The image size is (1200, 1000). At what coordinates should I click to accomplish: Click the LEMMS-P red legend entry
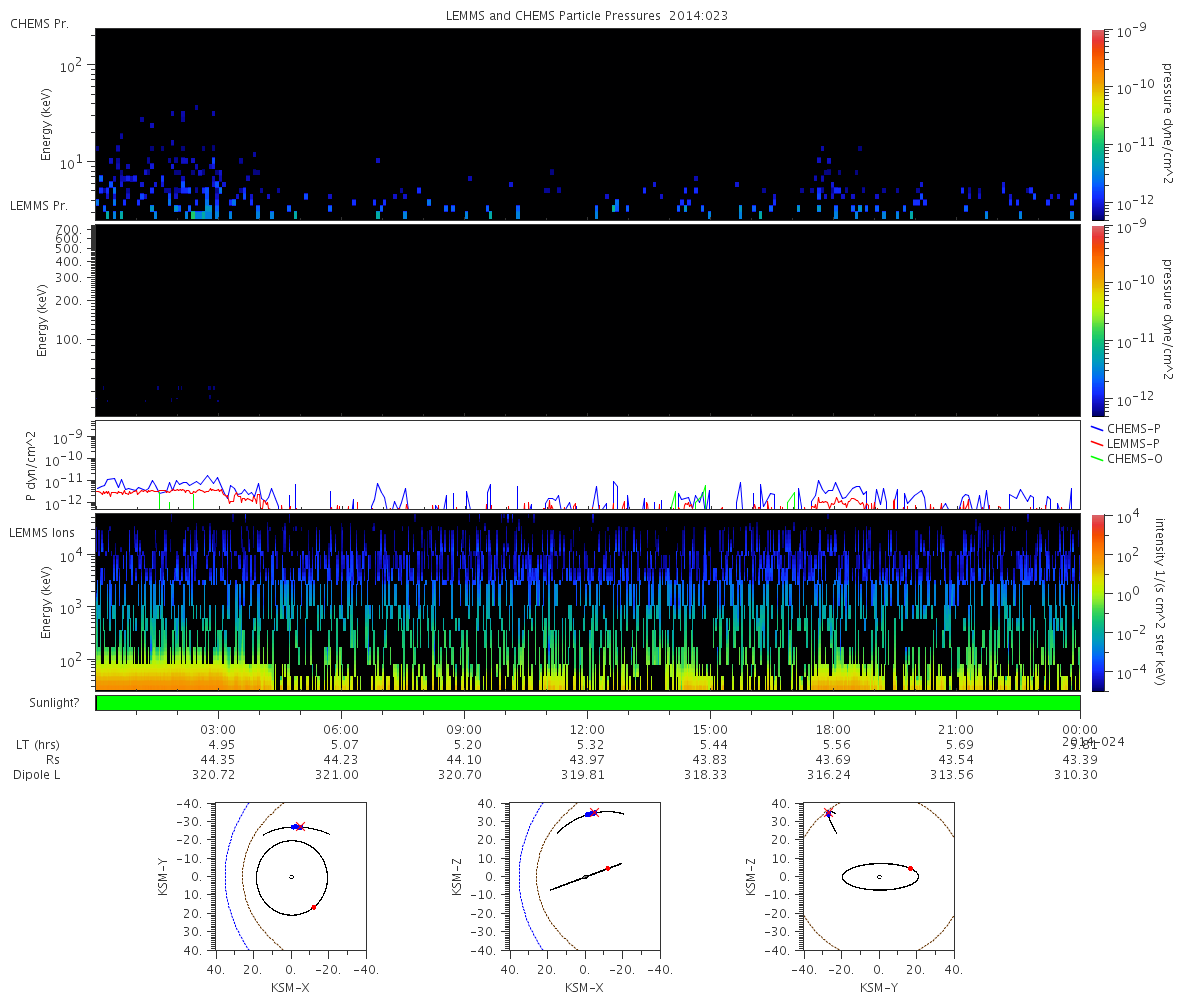(1133, 443)
